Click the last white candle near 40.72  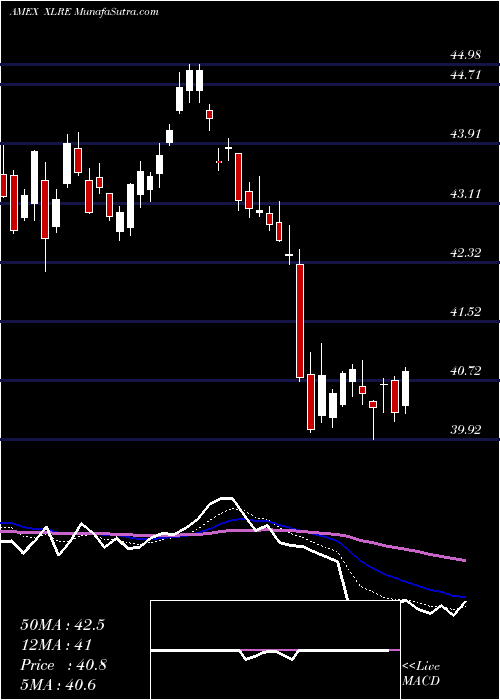click(x=405, y=388)
